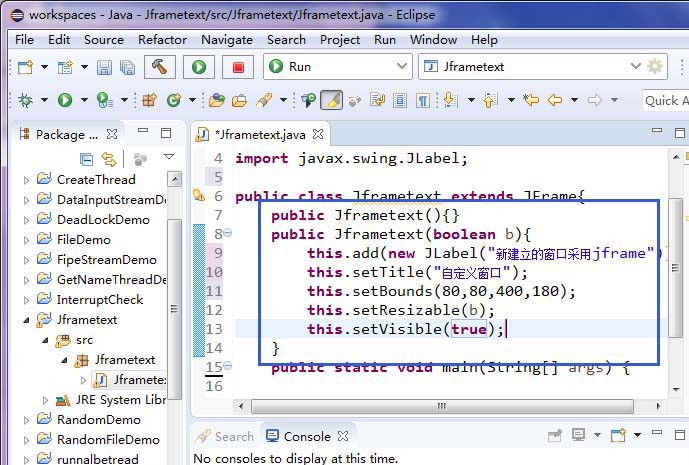
Task: Click the green Run launch button
Action: pos(199,67)
